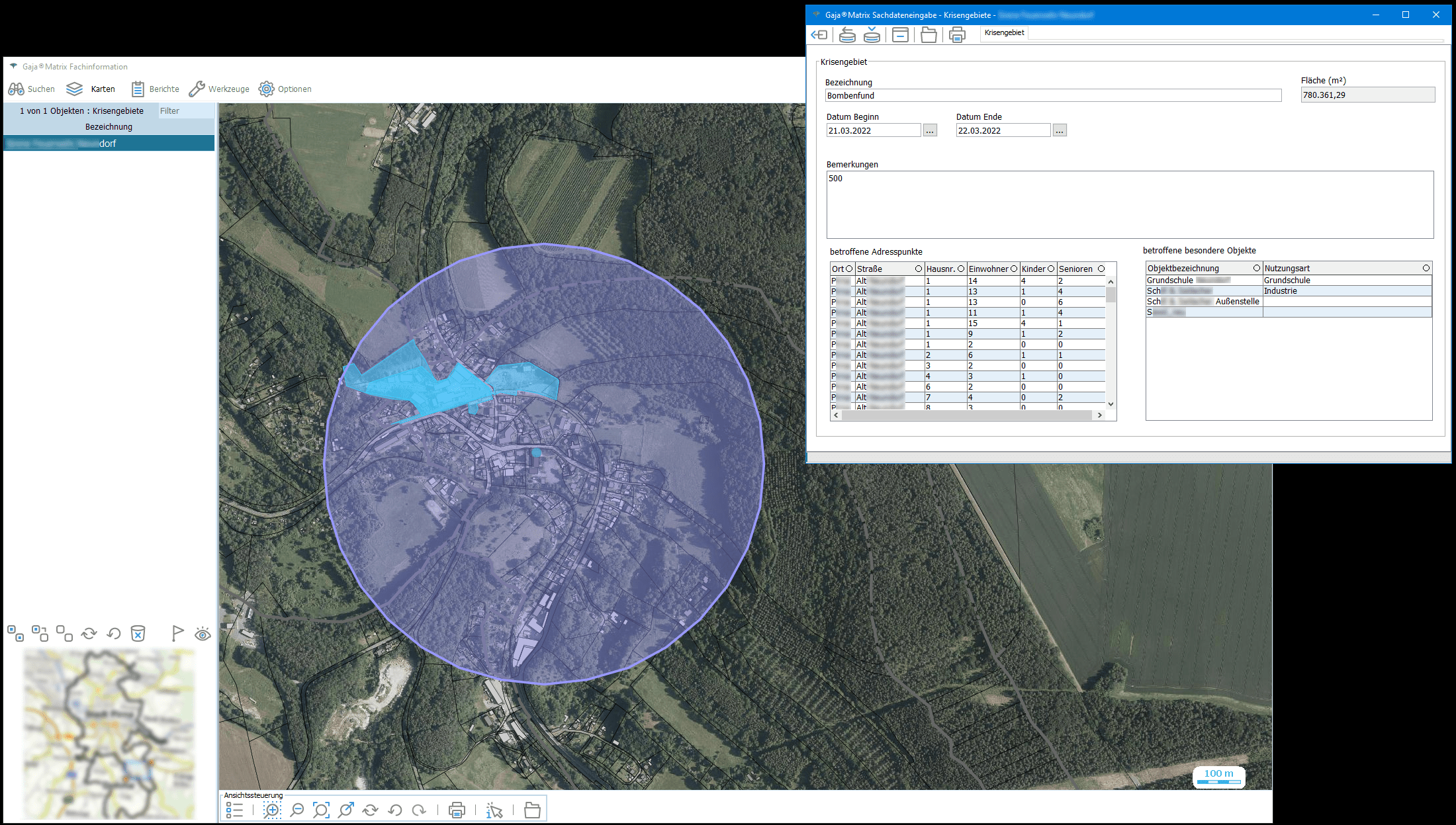1456x825 pixels.
Task: Click the delete selection bin icon
Action: tap(138, 634)
